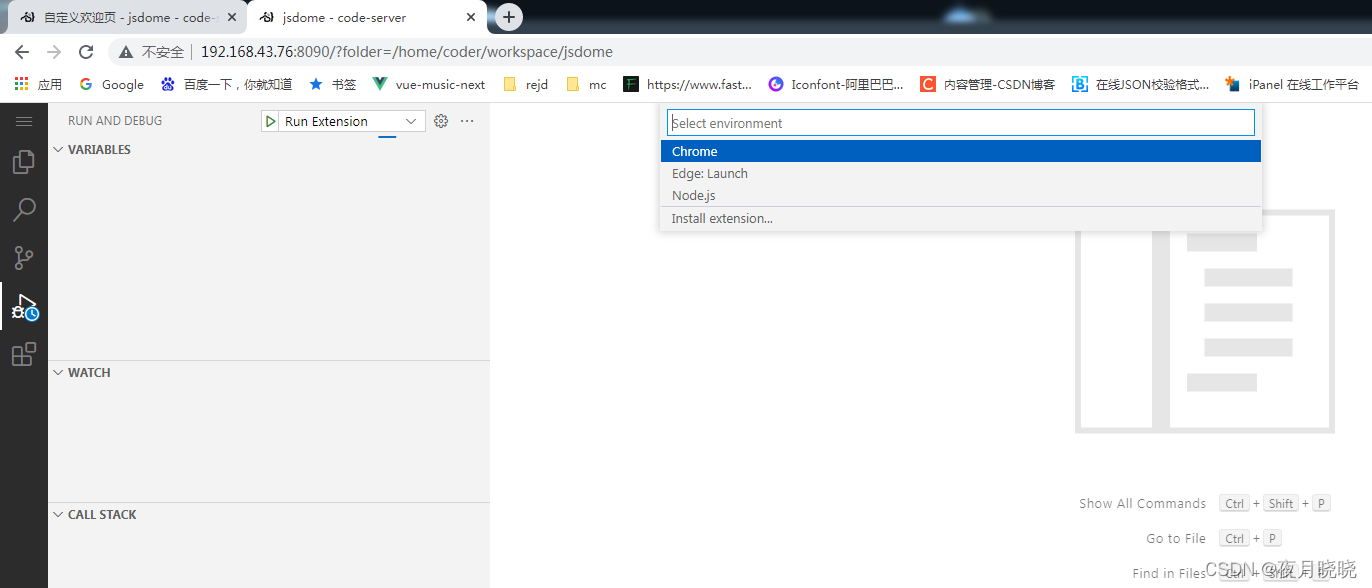Close the jsdome - code-server browser tab

coord(471,17)
